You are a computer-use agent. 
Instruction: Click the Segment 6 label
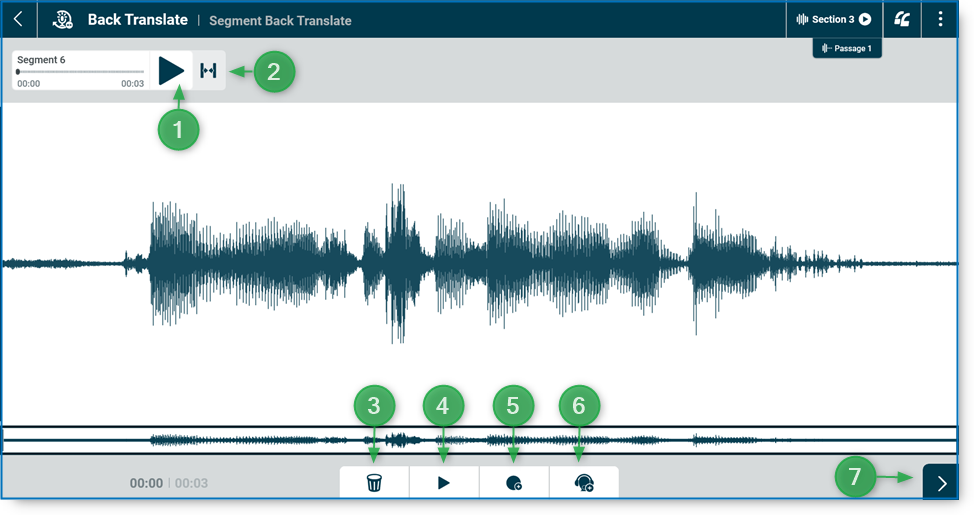pos(41,60)
